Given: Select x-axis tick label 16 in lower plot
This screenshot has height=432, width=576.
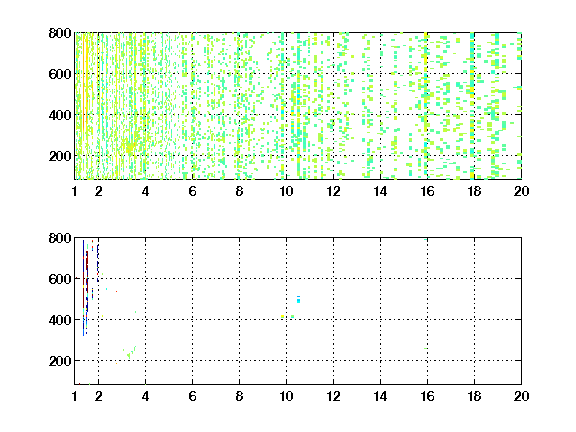Looking at the screenshot, I should pyautogui.click(x=427, y=396).
